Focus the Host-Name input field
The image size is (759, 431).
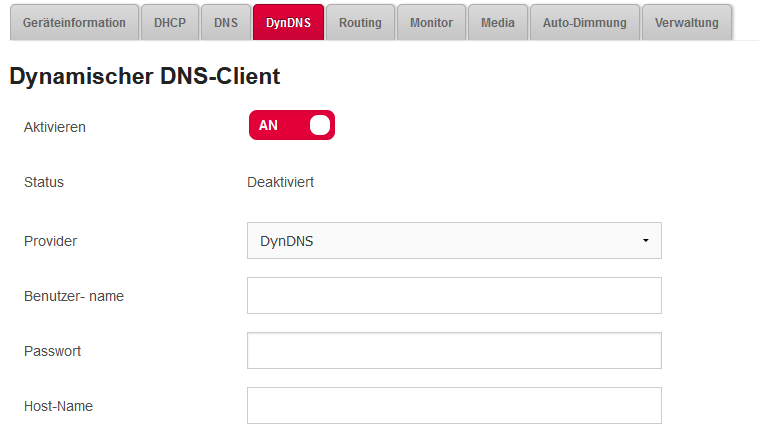454,405
